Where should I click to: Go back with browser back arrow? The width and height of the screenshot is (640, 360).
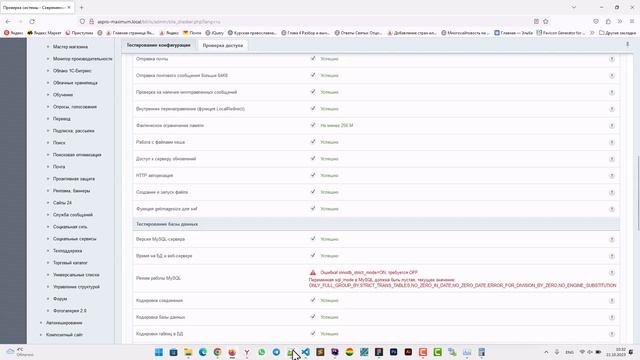click(8, 21)
